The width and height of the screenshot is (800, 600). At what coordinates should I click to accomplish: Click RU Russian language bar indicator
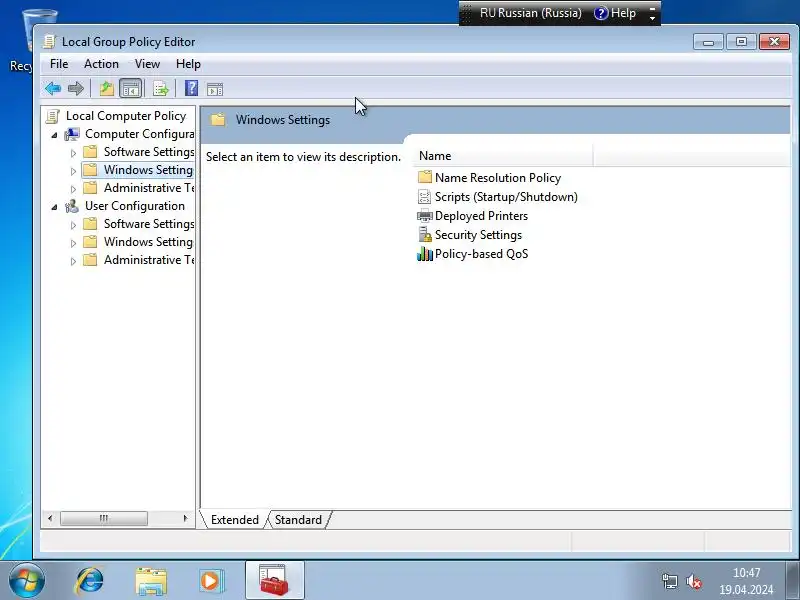(530, 13)
